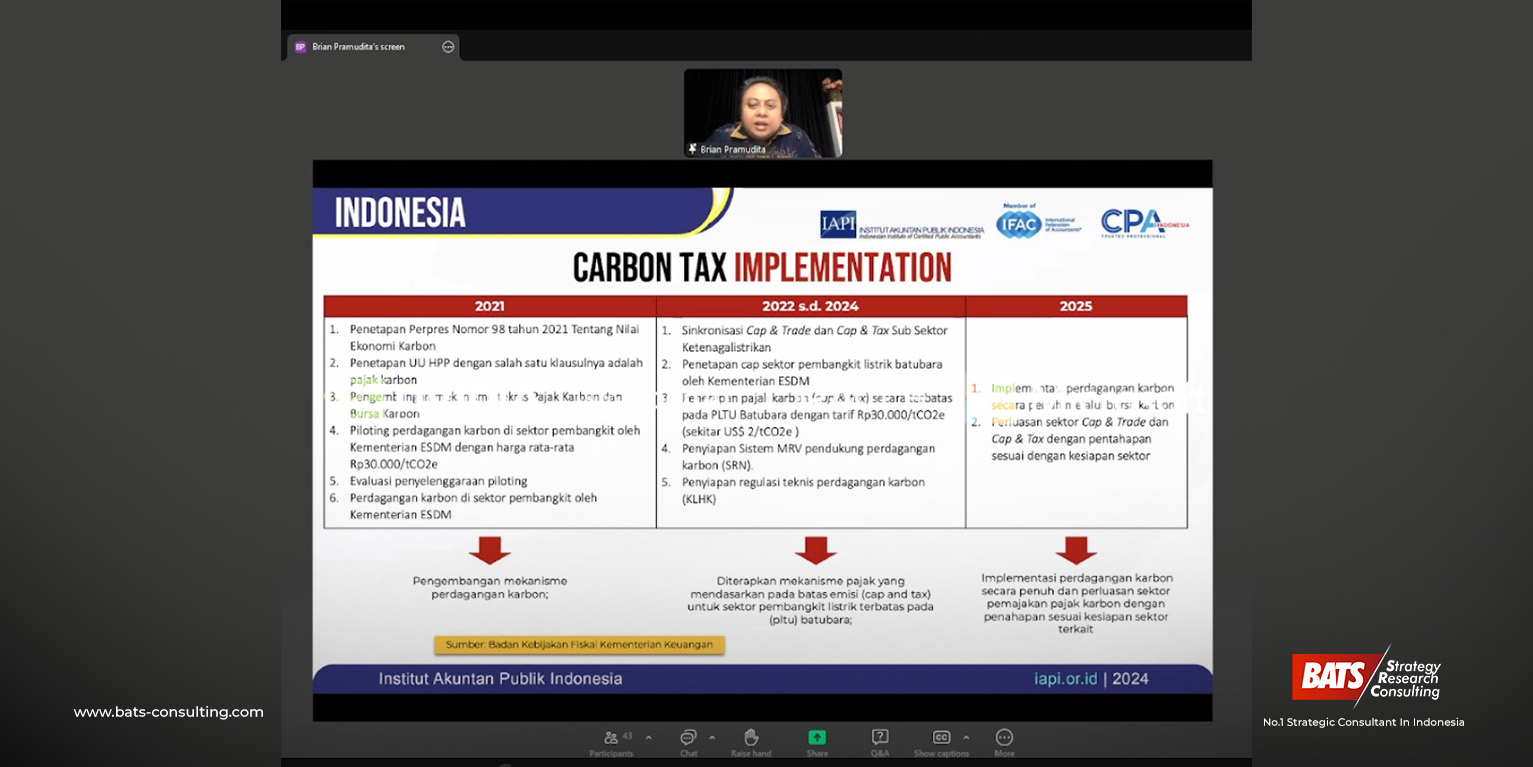Select Brian Pramudita's video thumbnail
Screen dimensions: 1533x767
pyautogui.click(x=763, y=113)
